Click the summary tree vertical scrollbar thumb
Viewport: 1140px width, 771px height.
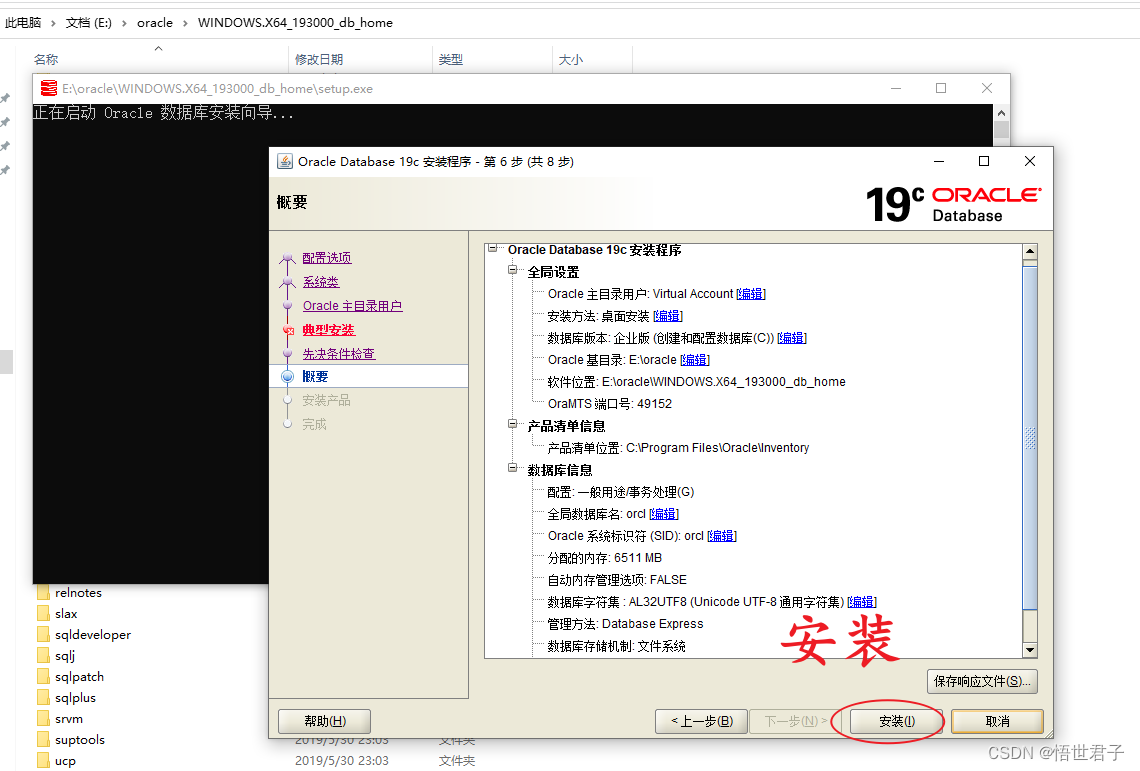coord(1029,436)
